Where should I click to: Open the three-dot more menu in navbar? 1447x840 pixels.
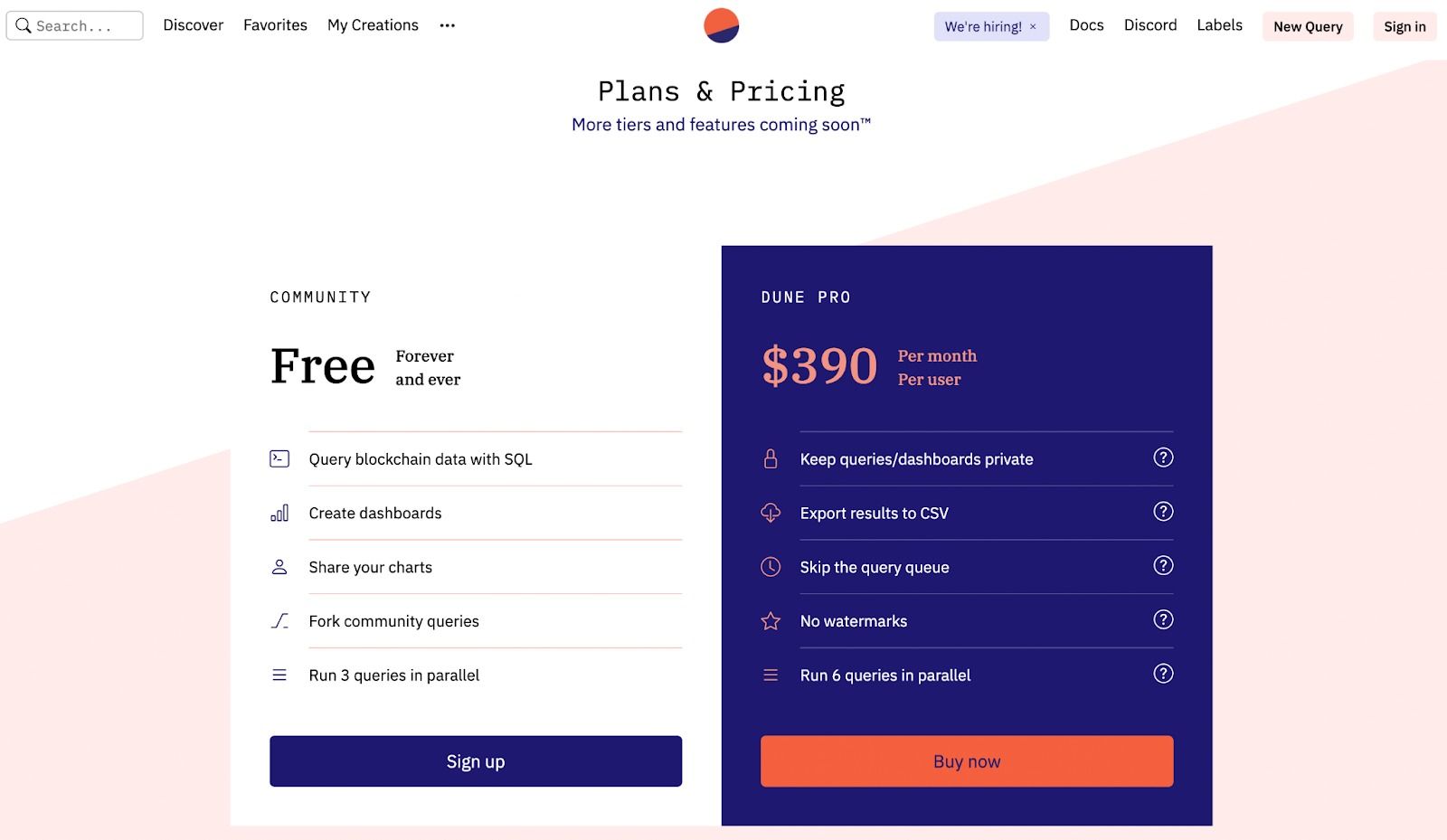(447, 25)
